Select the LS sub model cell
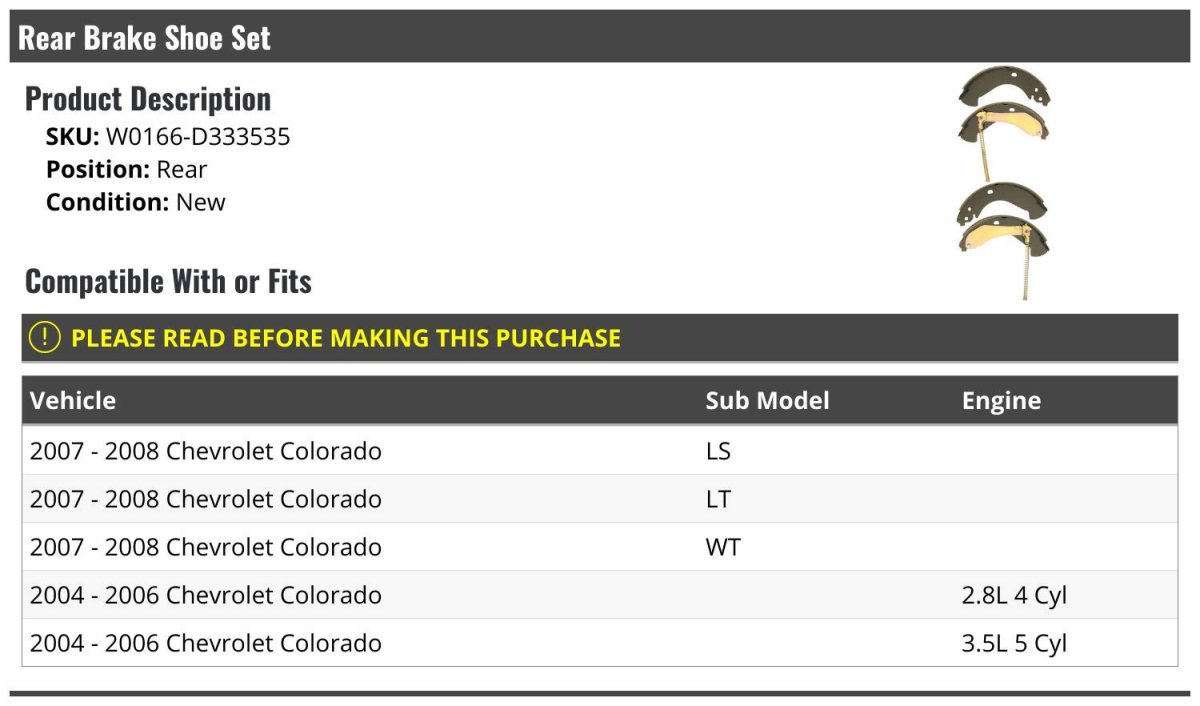 click(x=718, y=451)
